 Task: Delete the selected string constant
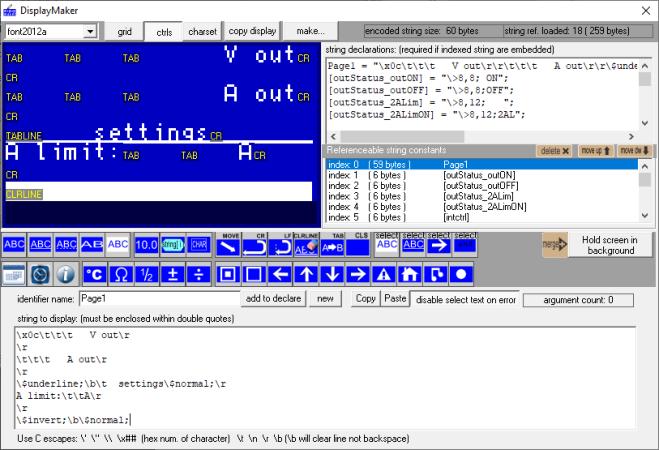(554, 150)
